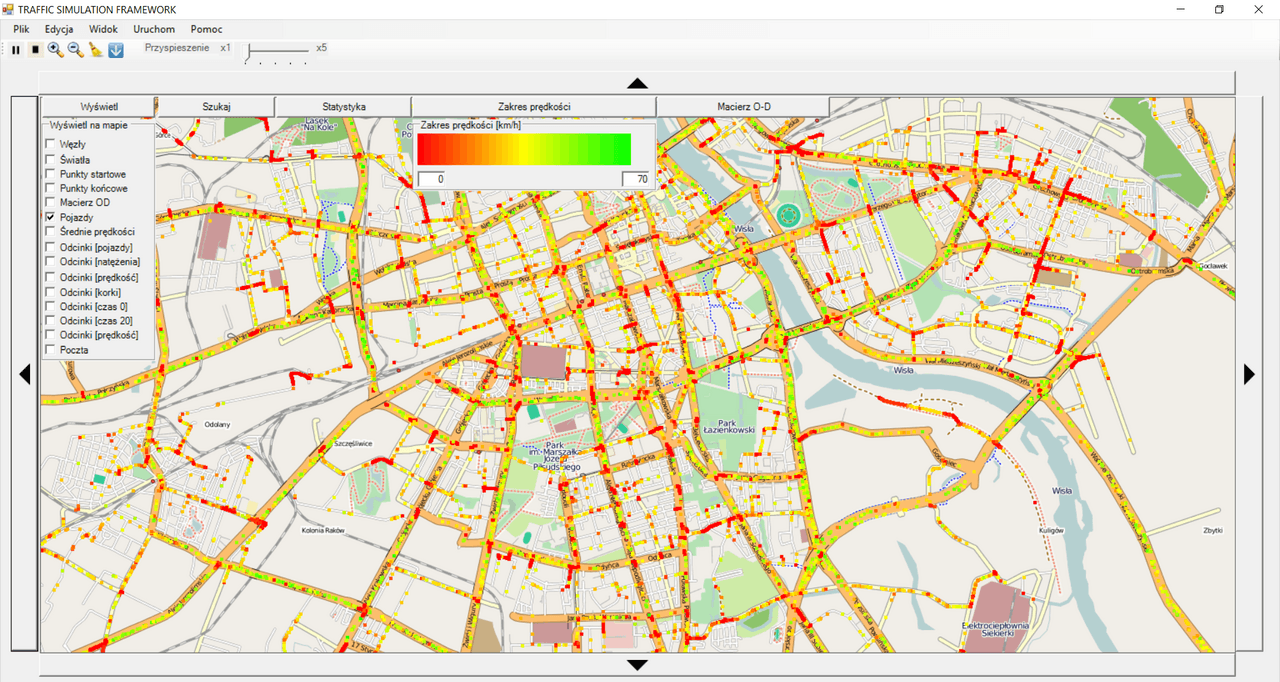Click the broom clear icon in the toolbar
1280x682 pixels.
coord(96,49)
